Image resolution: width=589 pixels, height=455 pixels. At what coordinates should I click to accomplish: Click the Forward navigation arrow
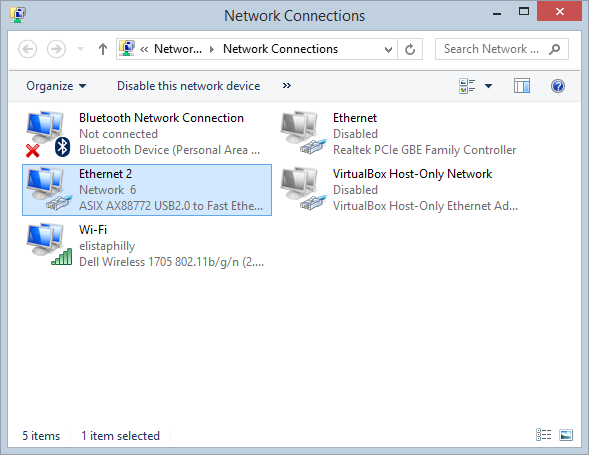click(x=56, y=49)
